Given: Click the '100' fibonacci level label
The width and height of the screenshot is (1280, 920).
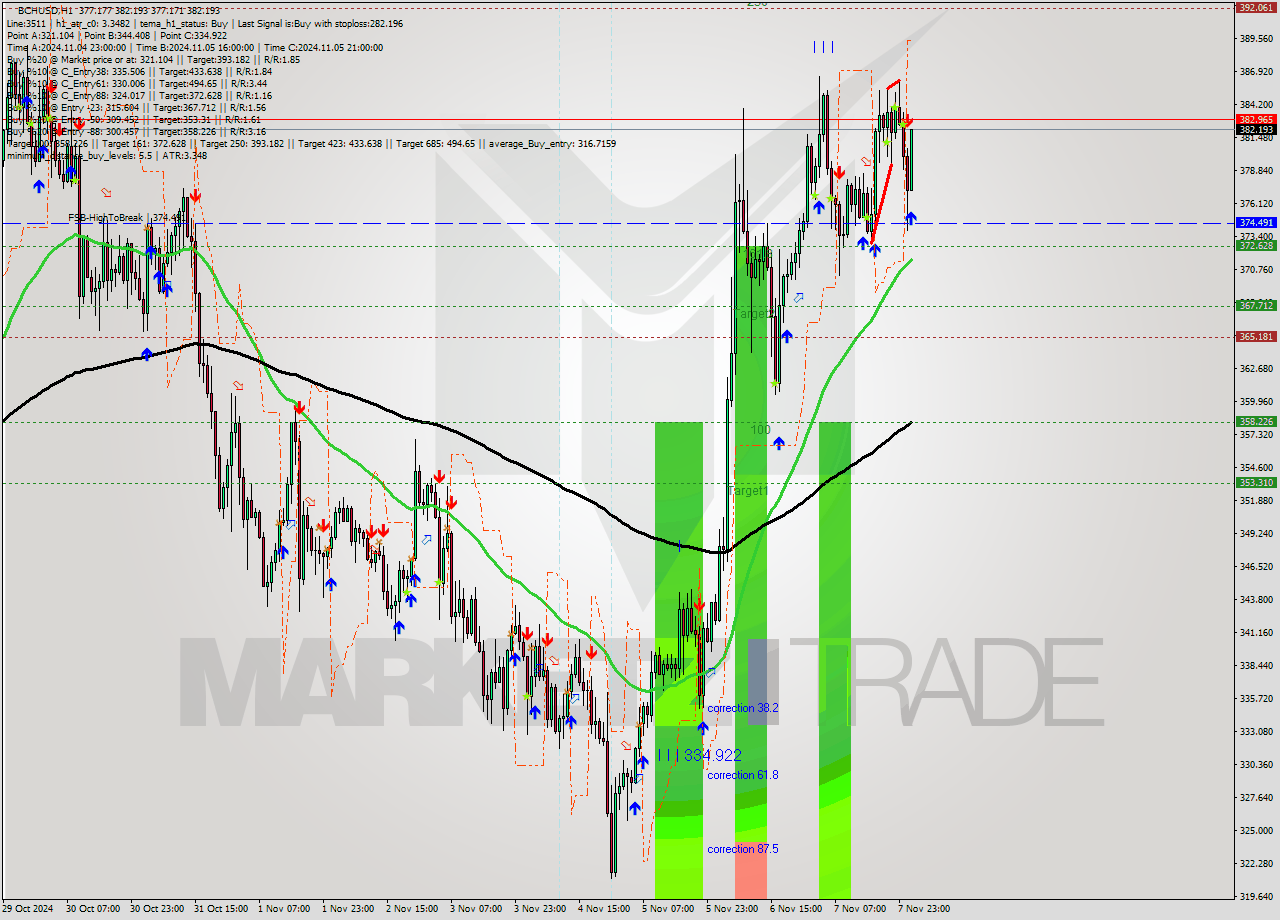Looking at the screenshot, I should [x=761, y=430].
